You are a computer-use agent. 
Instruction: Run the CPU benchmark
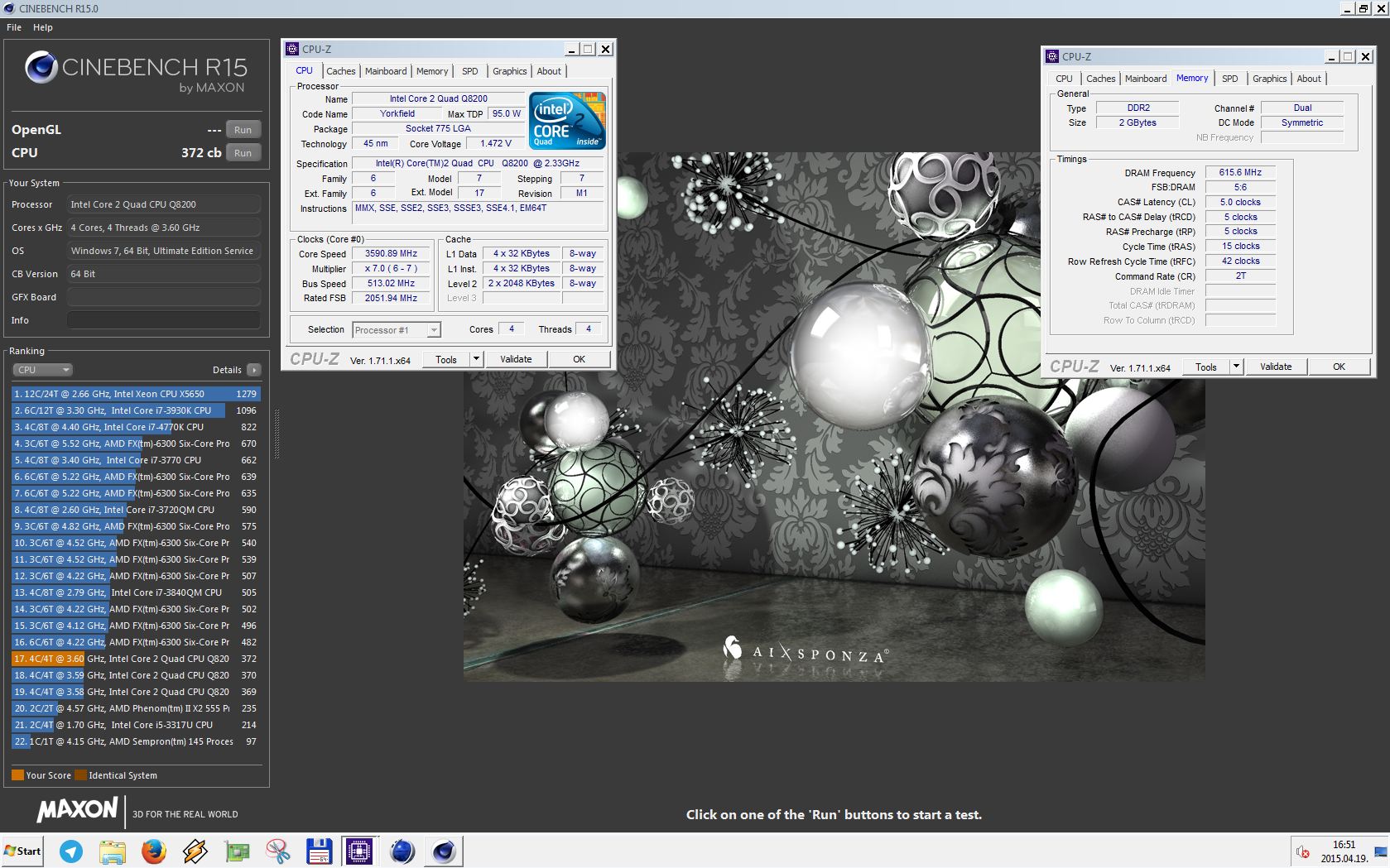click(x=243, y=153)
